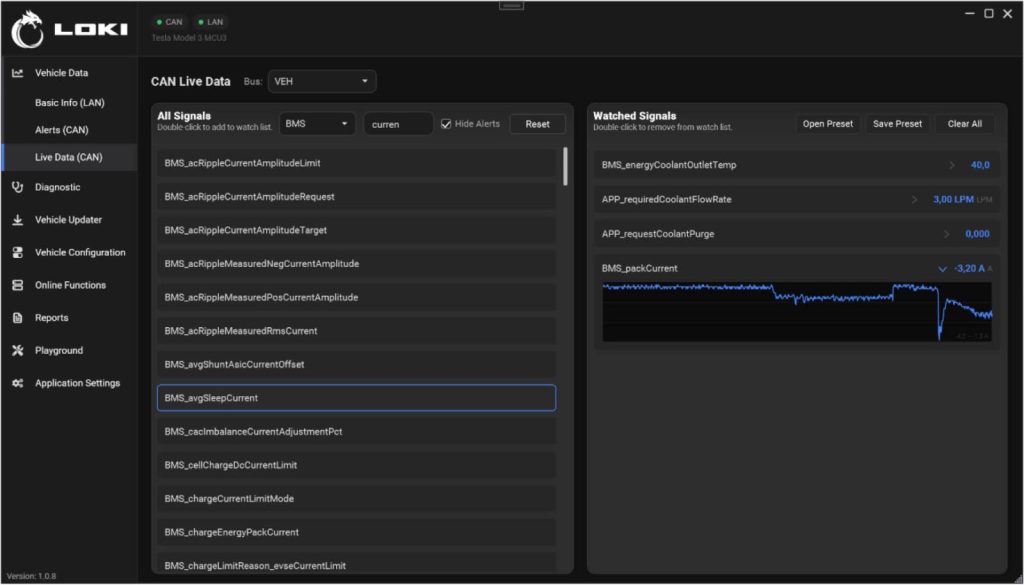Image resolution: width=1024 pixels, height=585 pixels.
Task: Select BMS_avgSleepCurrent signal row
Action: [357, 398]
